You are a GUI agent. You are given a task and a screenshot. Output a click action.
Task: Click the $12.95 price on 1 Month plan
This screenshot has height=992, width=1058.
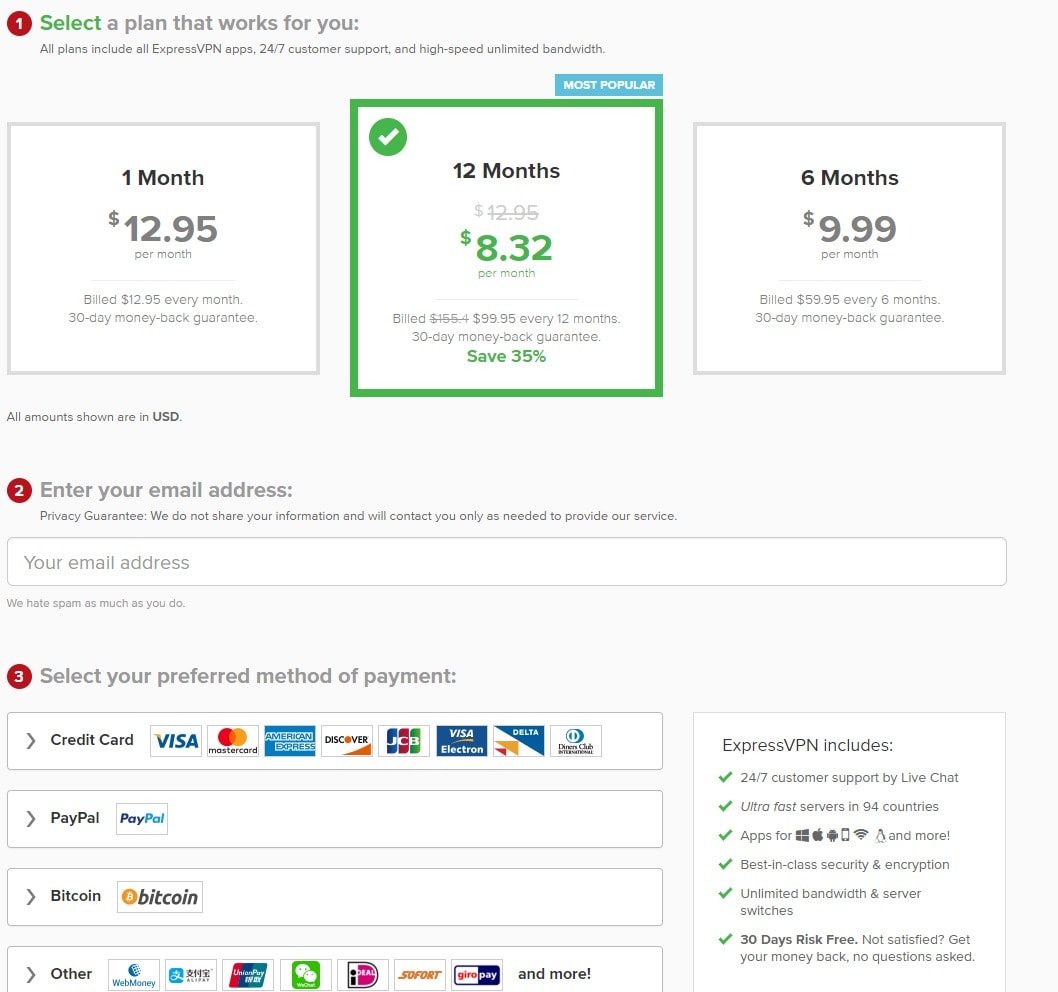click(163, 228)
